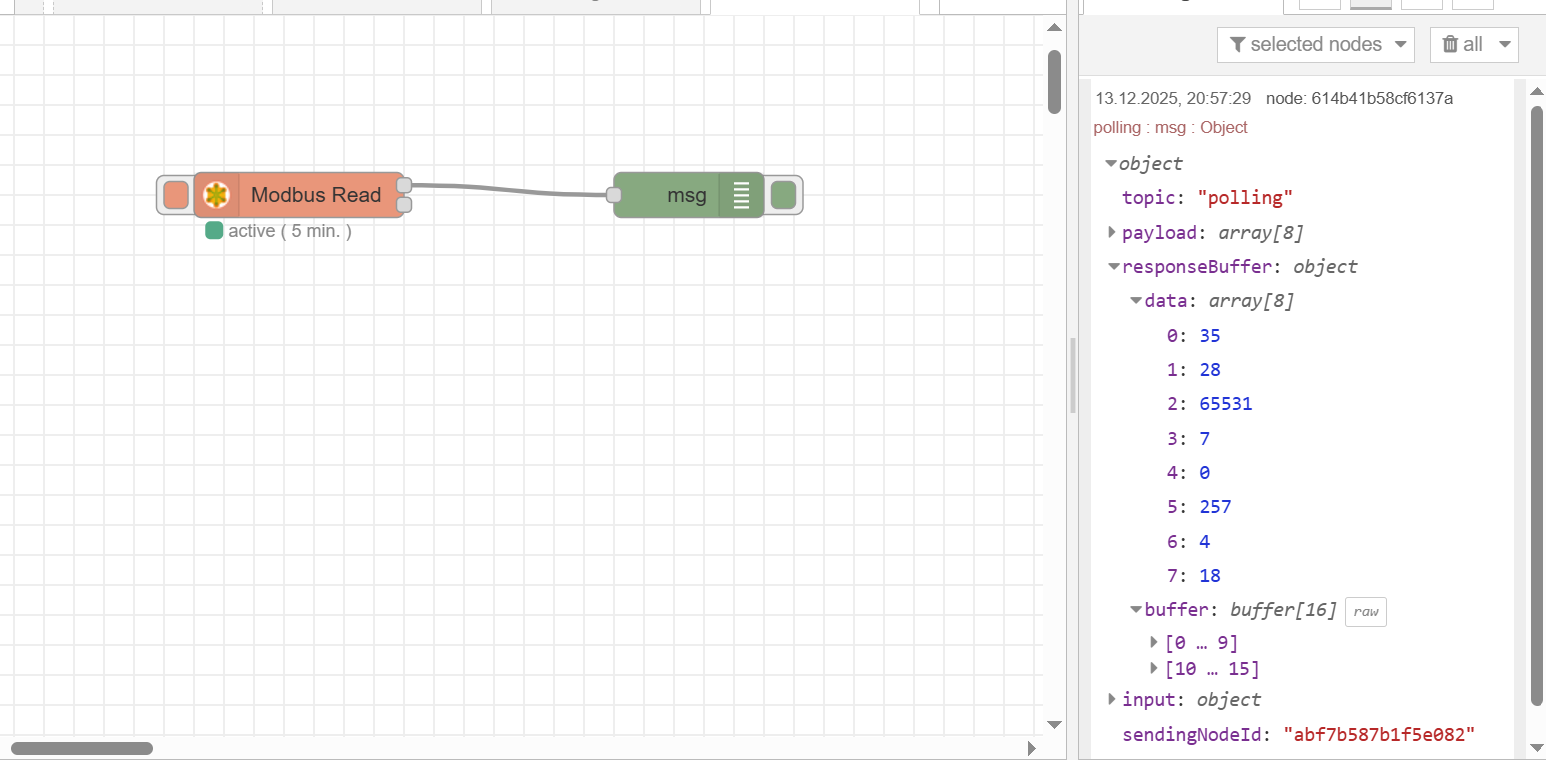Open the clear 'all' dropdown arrow
Image resolution: width=1546 pixels, height=760 pixels.
[1504, 44]
